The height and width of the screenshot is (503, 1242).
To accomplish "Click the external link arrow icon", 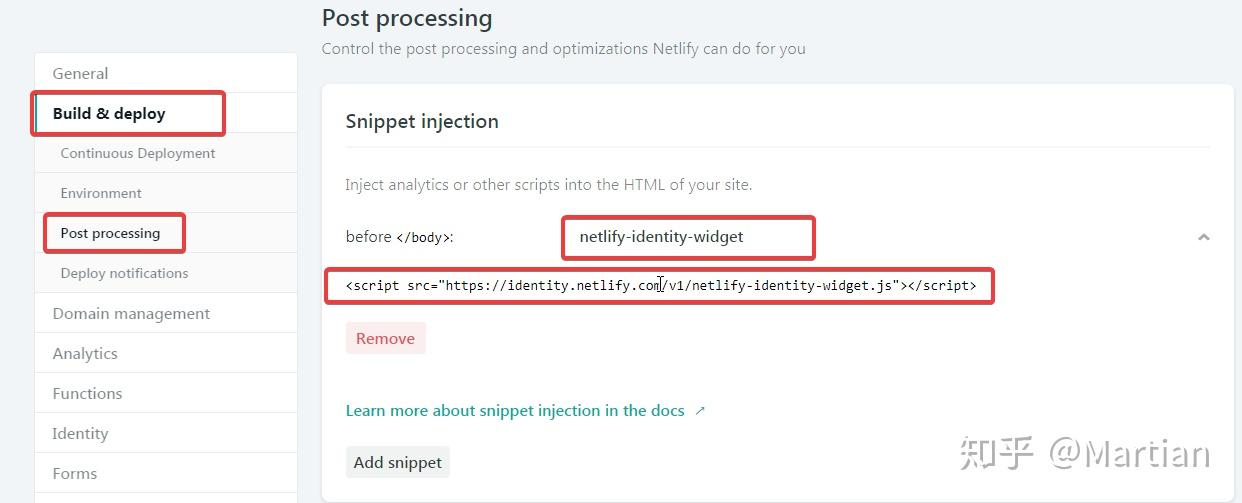I will click(700, 411).
